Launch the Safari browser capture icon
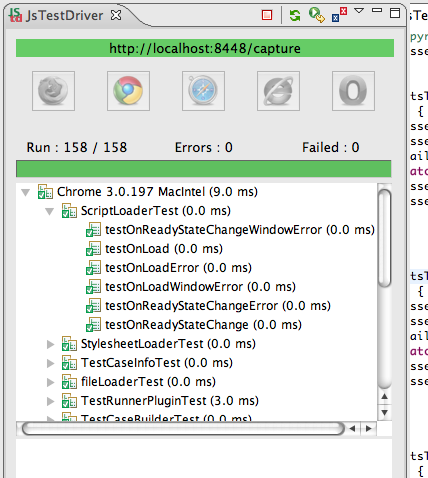 (x=203, y=91)
